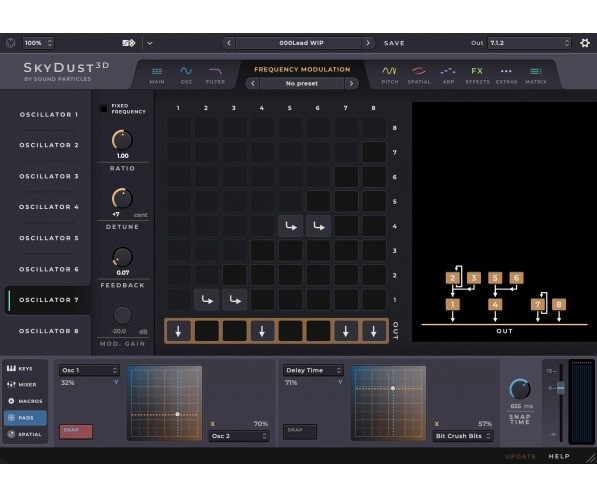Screen dimensions: 597x497
Task: Toggle oscillator 7 OUT arrow cell
Action: [346, 331]
